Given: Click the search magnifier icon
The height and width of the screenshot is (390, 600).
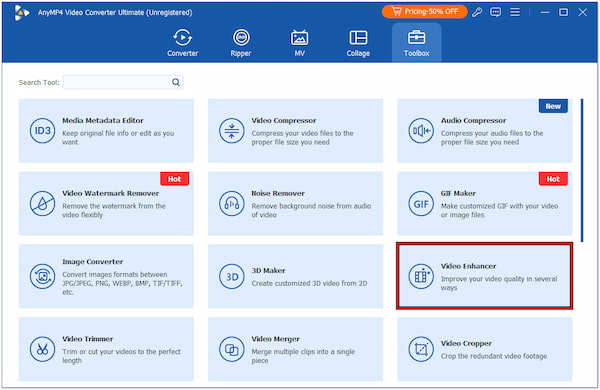Looking at the screenshot, I should (x=176, y=82).
